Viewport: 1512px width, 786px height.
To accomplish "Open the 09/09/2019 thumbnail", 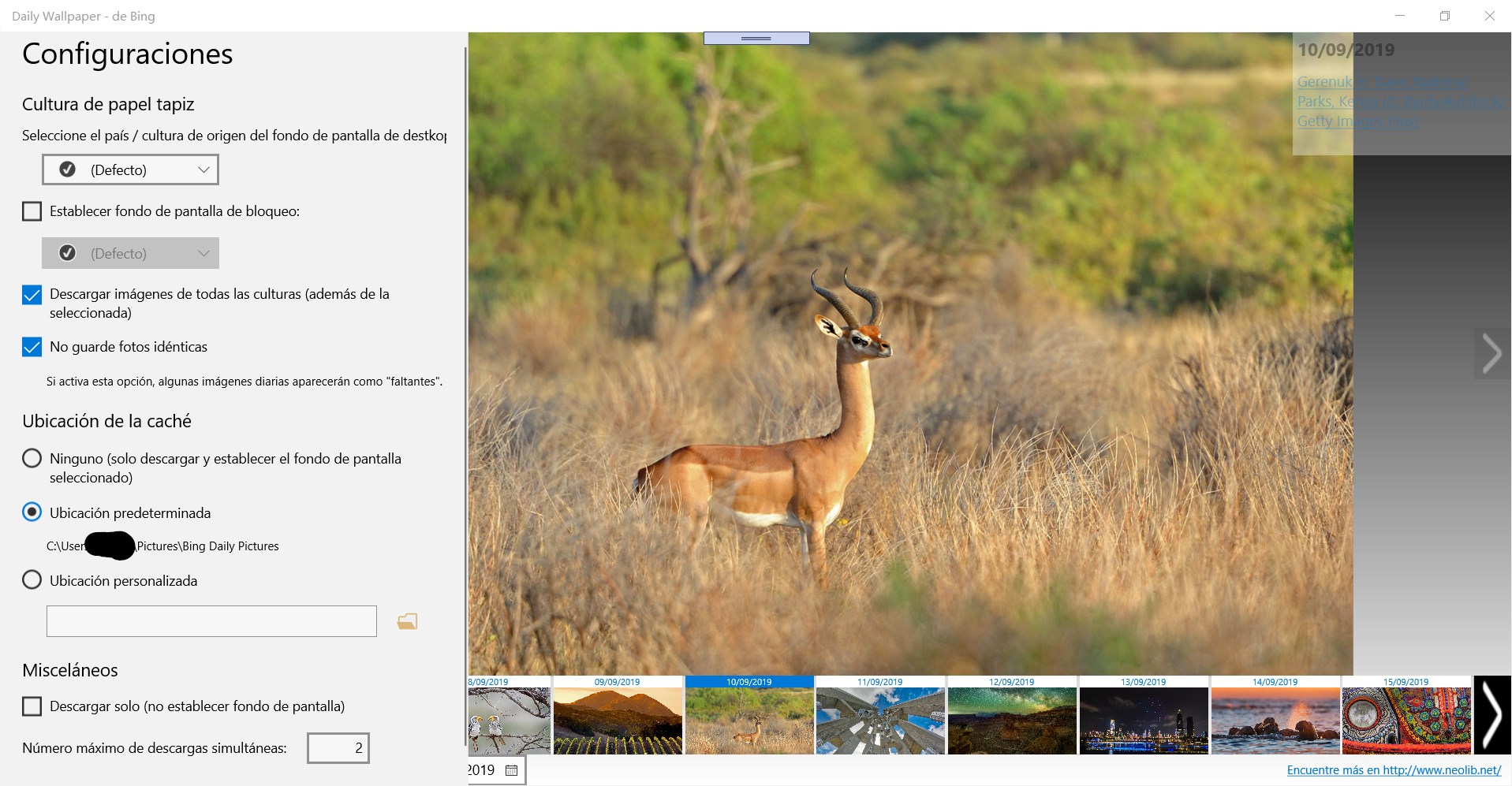I will pyautogui.click(x=618, y=715).
